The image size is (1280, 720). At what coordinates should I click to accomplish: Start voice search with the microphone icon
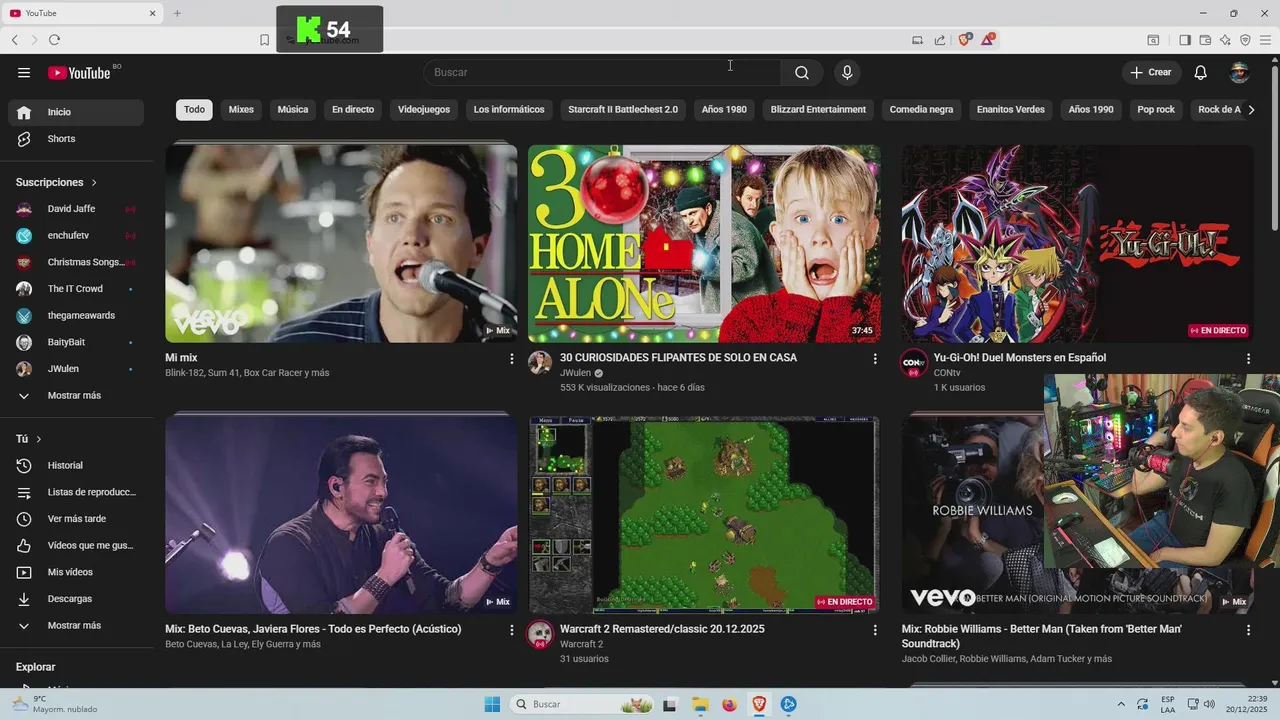click(x=847, y=72)
